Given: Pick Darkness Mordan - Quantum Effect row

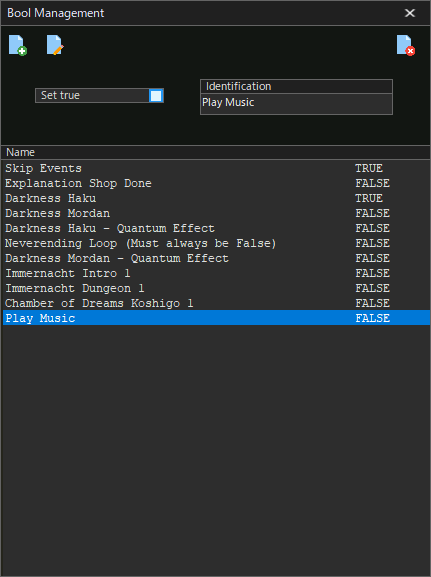Looking at the screenshot, I should click(x=216, y=258).
